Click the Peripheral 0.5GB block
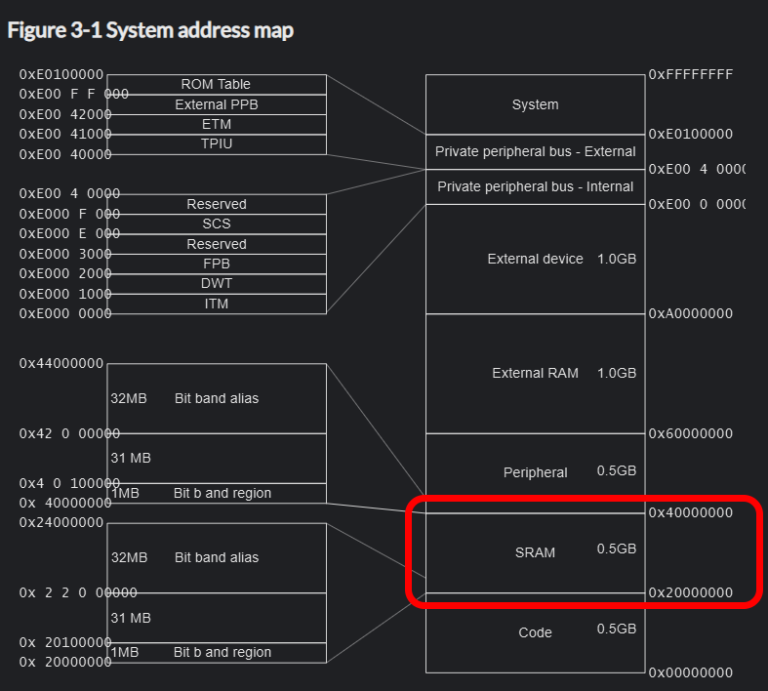Viewport: 768px width, 691px height. point(535,472)
